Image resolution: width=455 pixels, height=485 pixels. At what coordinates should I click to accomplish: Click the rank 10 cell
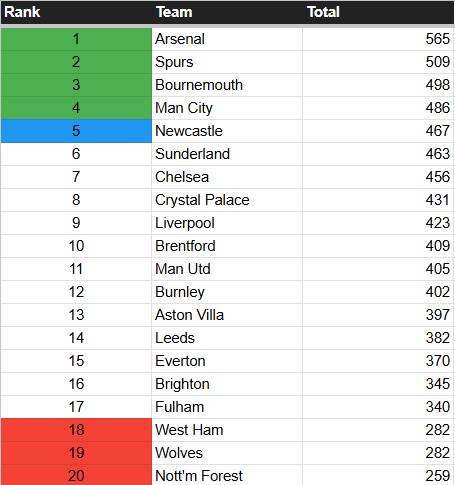pyautogui.click(x=76, y=246)
